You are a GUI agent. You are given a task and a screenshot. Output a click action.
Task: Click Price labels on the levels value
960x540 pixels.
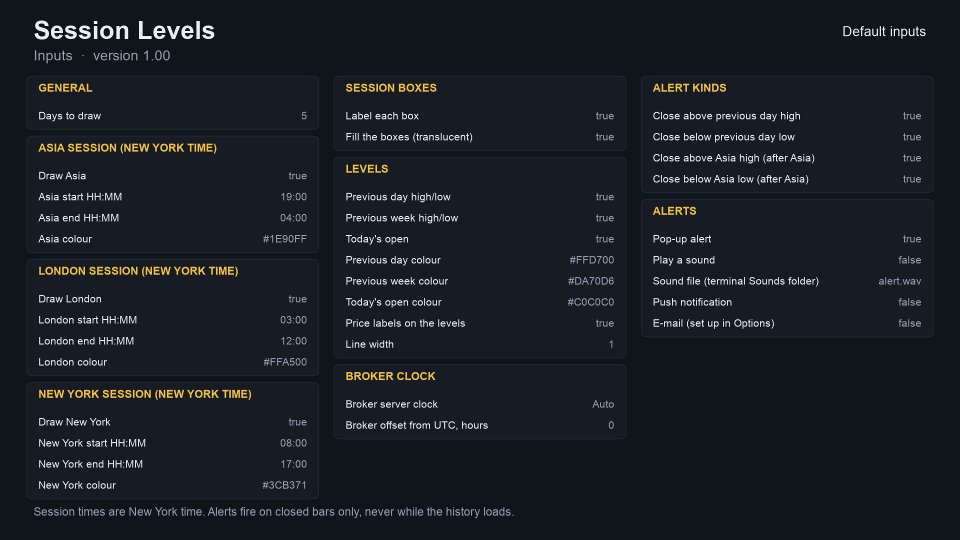(x=605, y=323)
